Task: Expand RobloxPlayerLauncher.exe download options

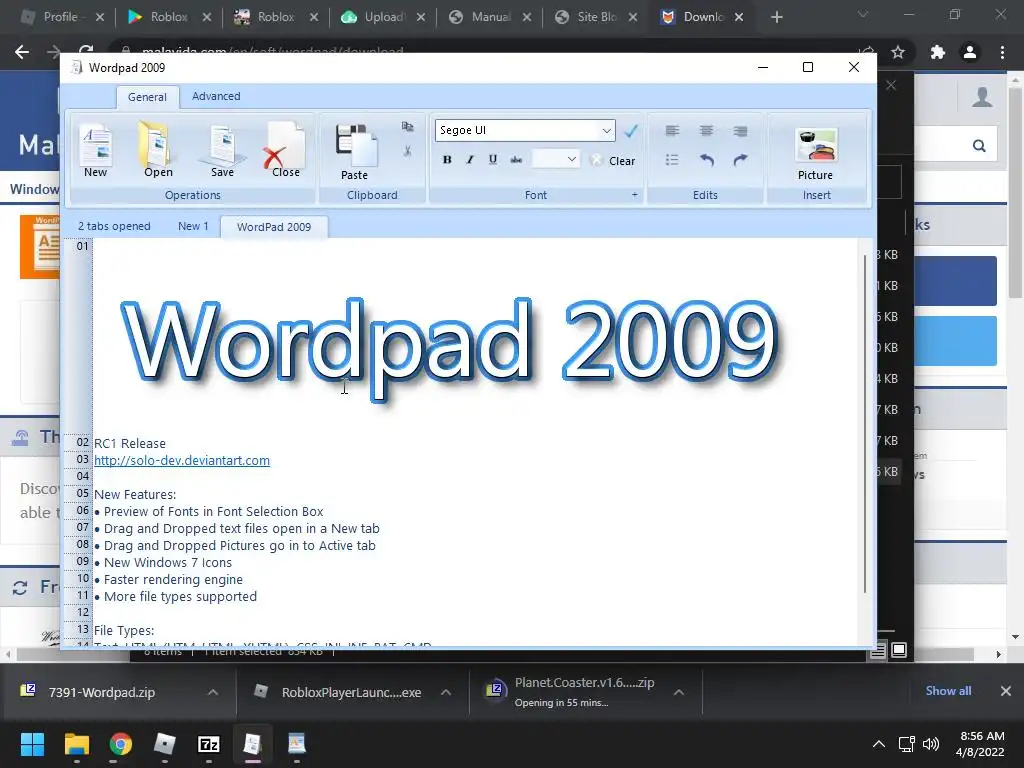Action: (x=446, y=692)
